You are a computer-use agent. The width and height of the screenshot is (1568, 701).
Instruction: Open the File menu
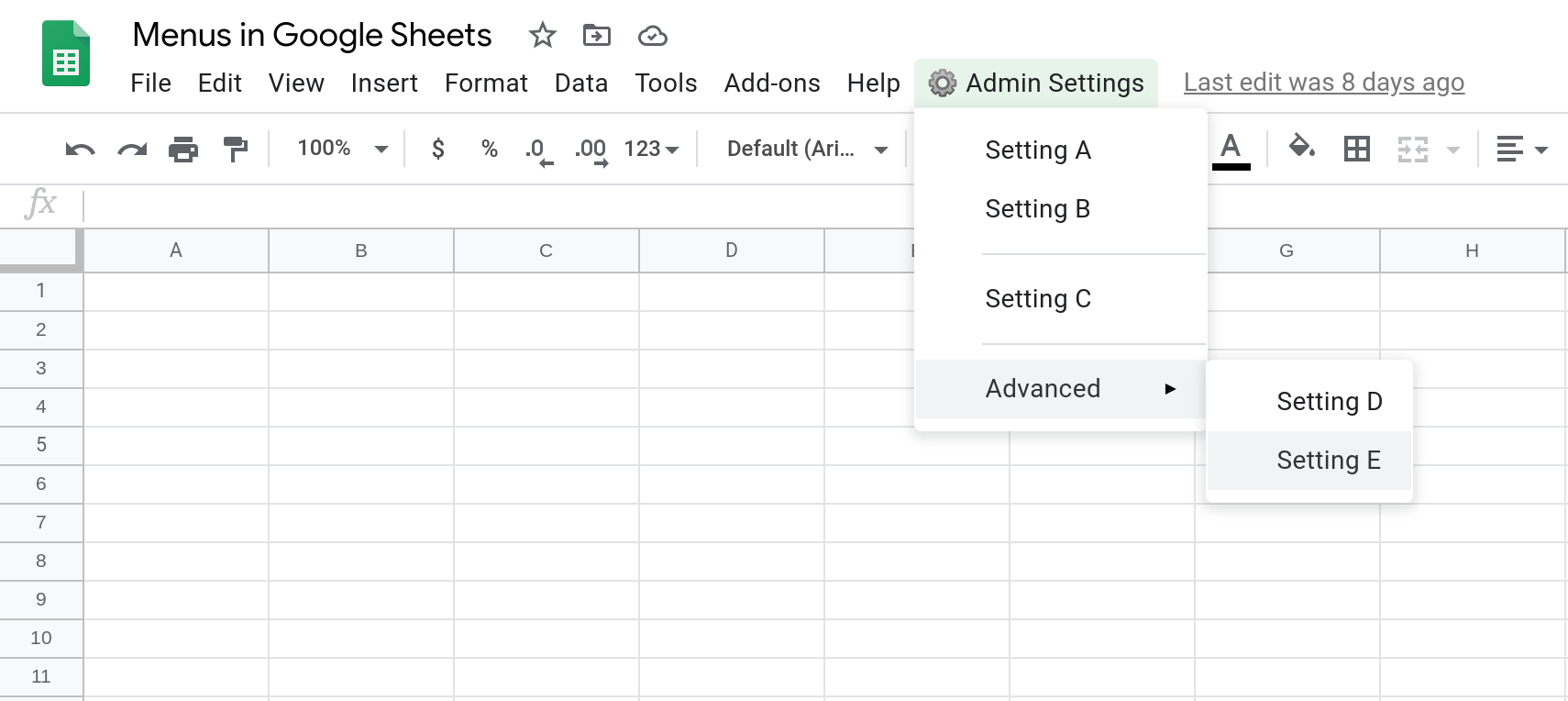150,83
